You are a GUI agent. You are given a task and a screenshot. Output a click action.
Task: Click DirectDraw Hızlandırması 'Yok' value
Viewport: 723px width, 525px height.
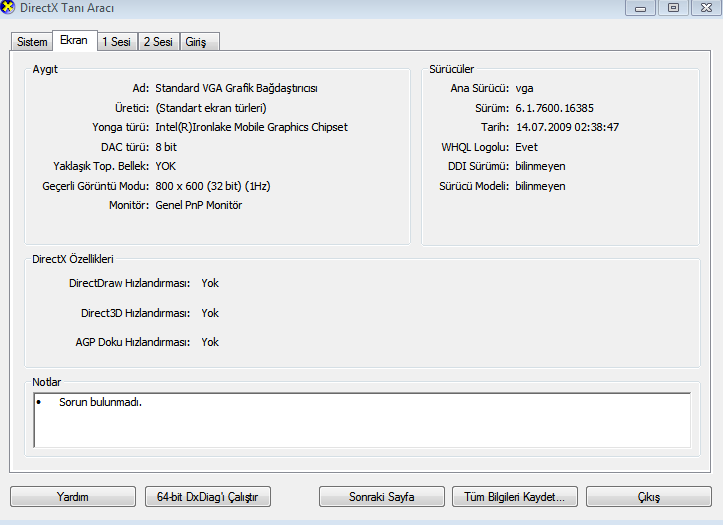click(210, 283)
